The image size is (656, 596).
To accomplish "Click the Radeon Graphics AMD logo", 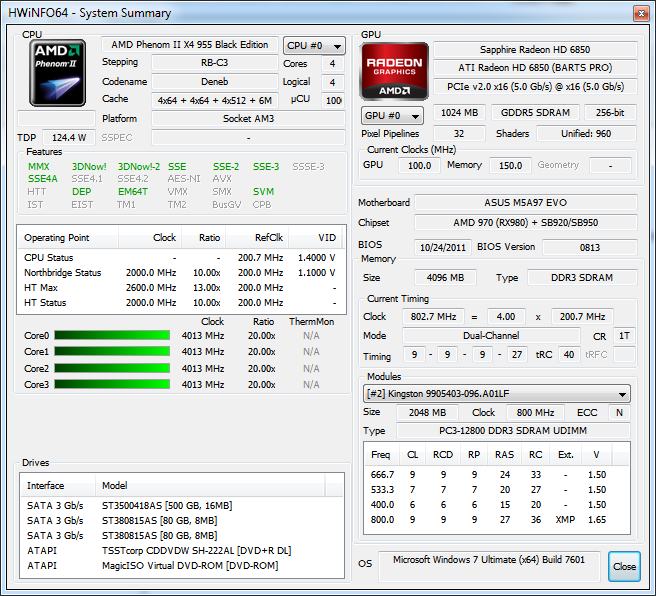I will tap(394, 71).
